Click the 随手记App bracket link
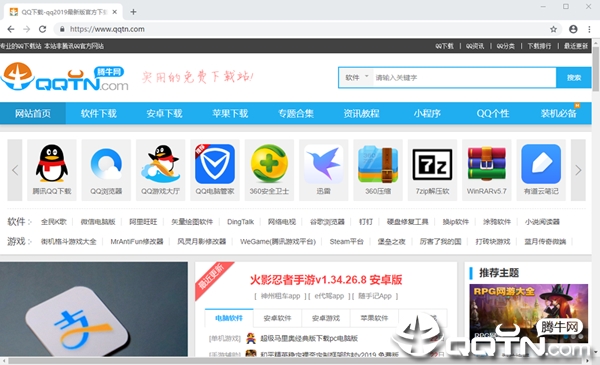Viewport: 600px width, 365px height. click(x=375, y=296)
